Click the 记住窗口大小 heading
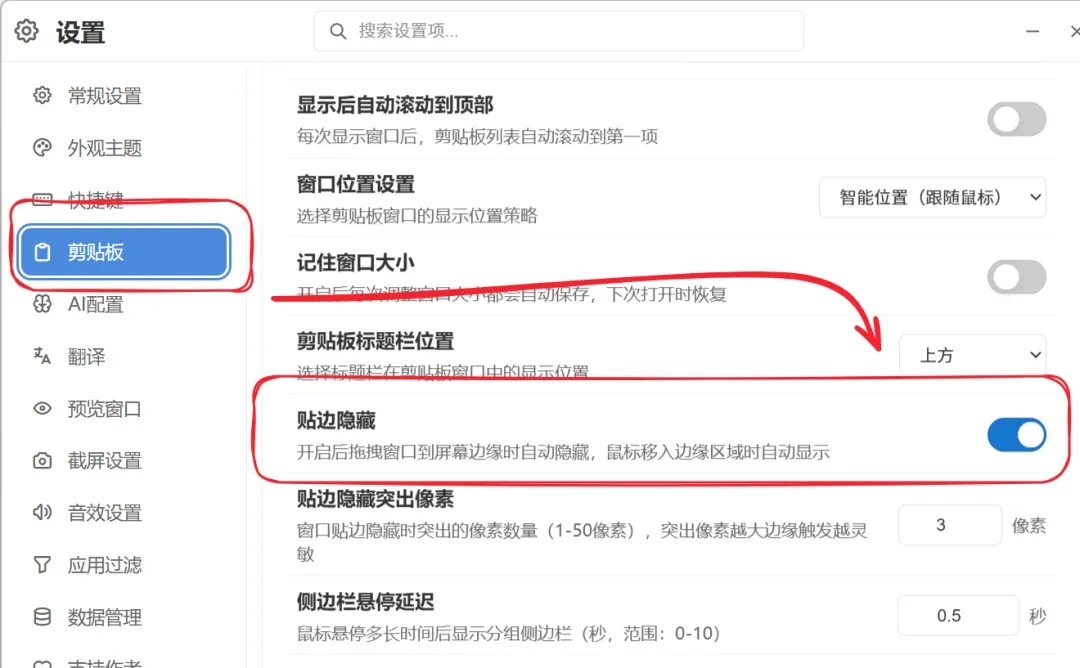Viewport: 1080px width, 668px height. (355, 262)
